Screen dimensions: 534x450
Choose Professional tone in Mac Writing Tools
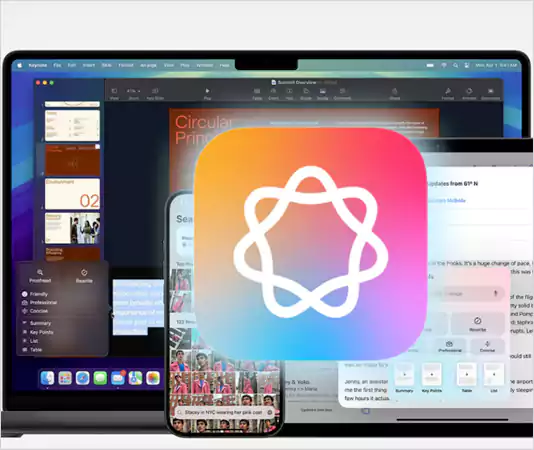(39, 302)
